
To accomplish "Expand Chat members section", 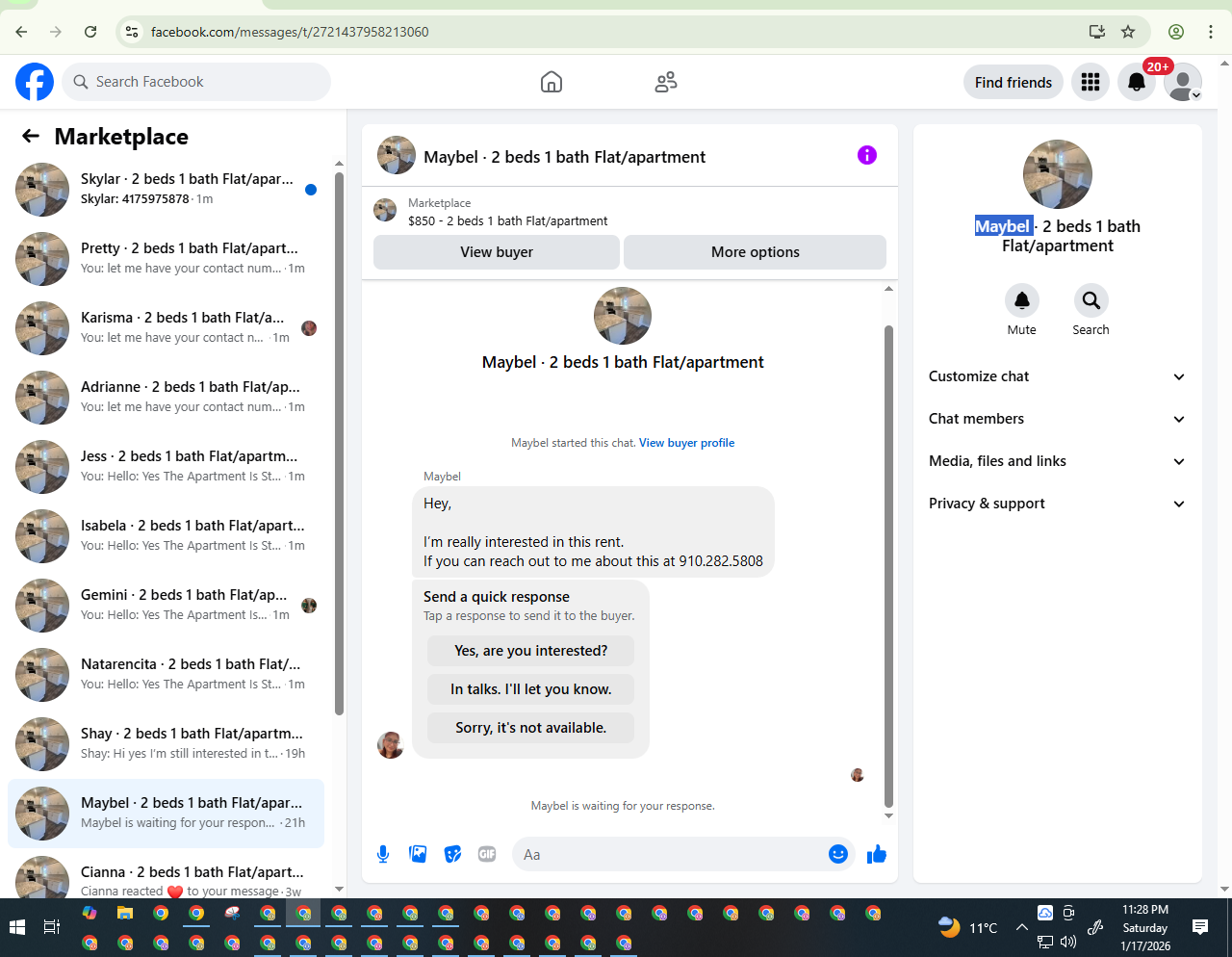I will (1057, 419).
